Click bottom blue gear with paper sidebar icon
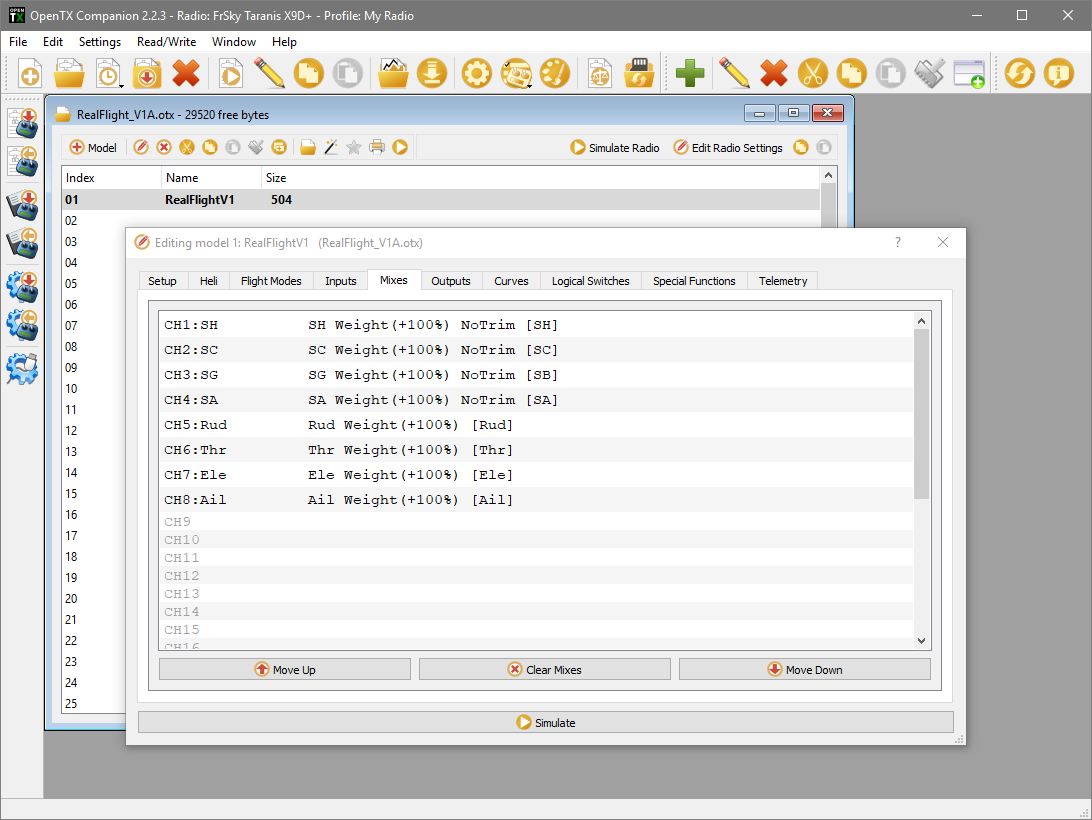This screenshot has height=820, width=1092. point(22,369)
